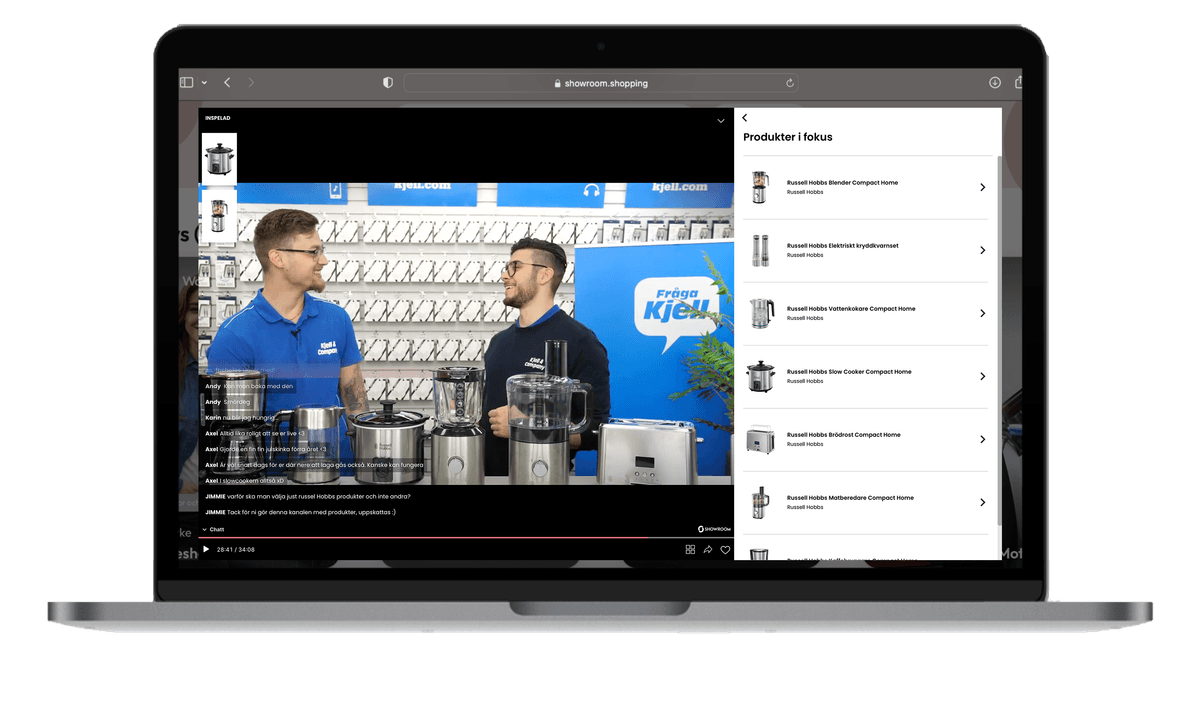
Task: Go back from the Produkter i fokus panel
Action: click(745, 118)
